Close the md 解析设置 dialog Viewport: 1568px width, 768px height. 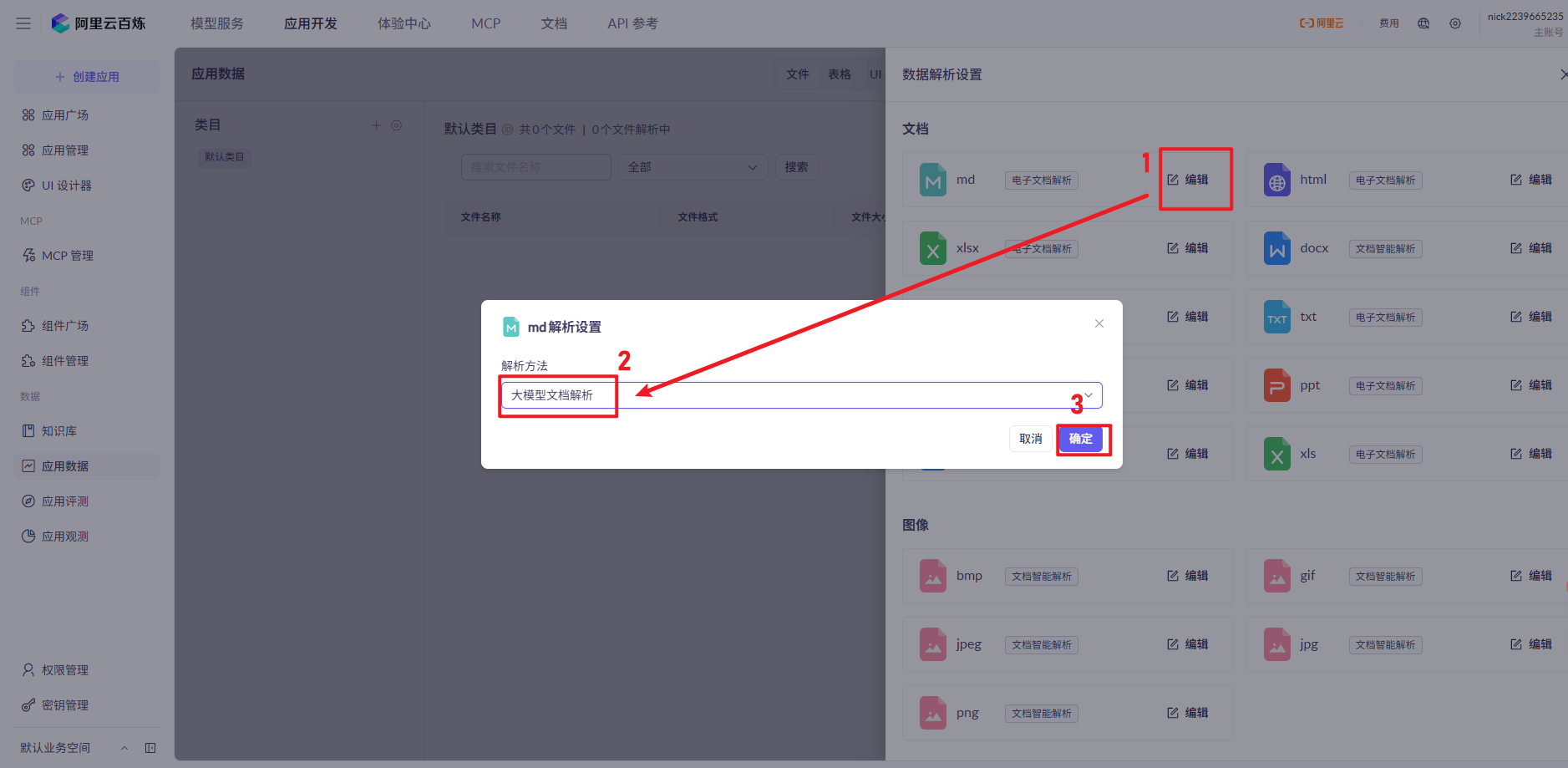pos(1099,324)
